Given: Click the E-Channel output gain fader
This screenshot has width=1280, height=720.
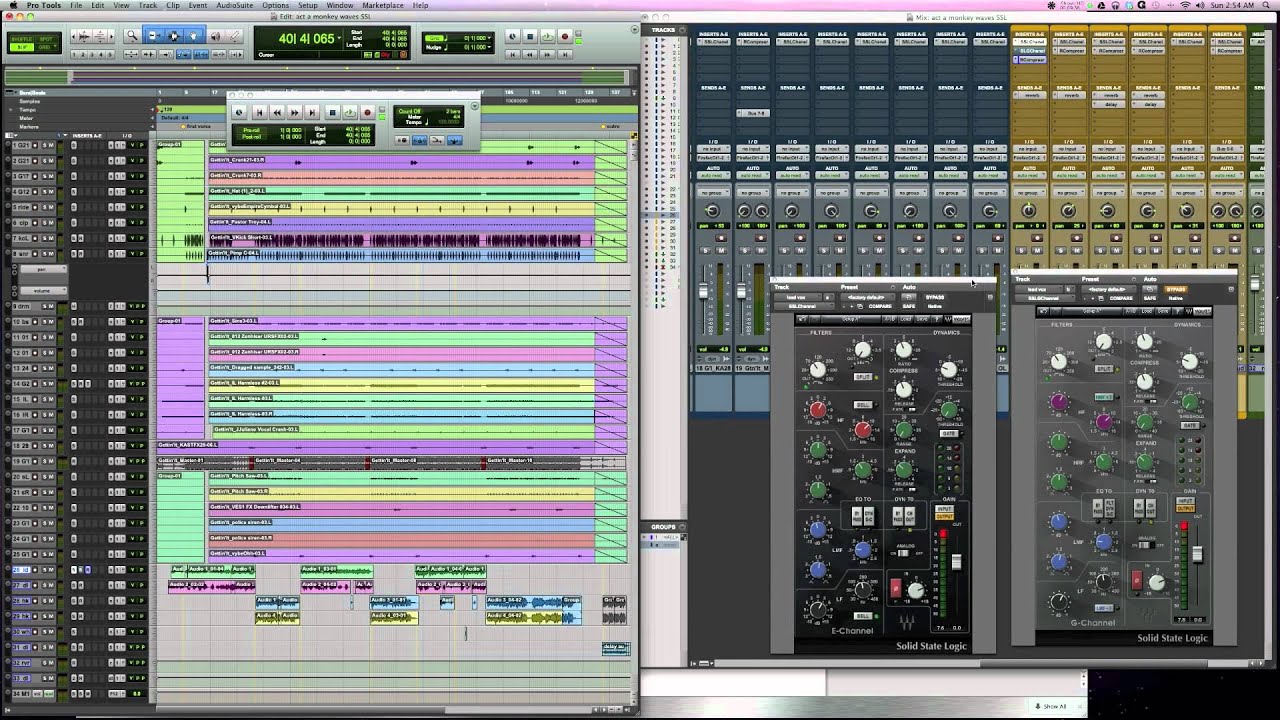Looking at the screenshot, I should [x=956, y=562].
